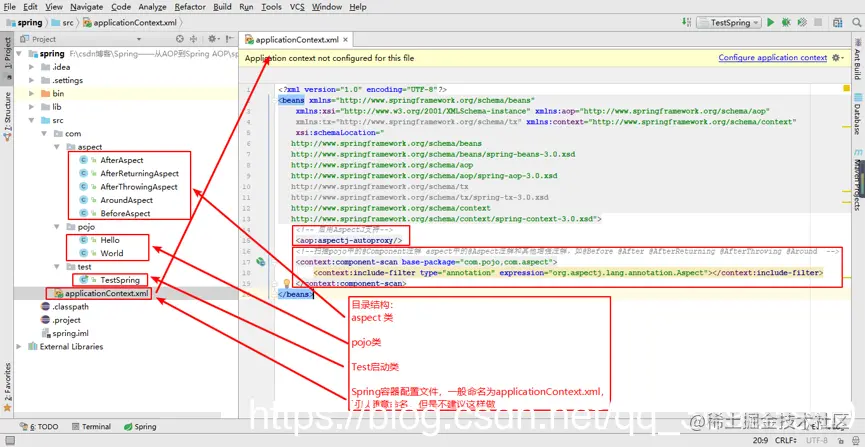The image size is (865, 447).
Task: Toggle the 6: TODO tool window
Action: click(39, 427)
